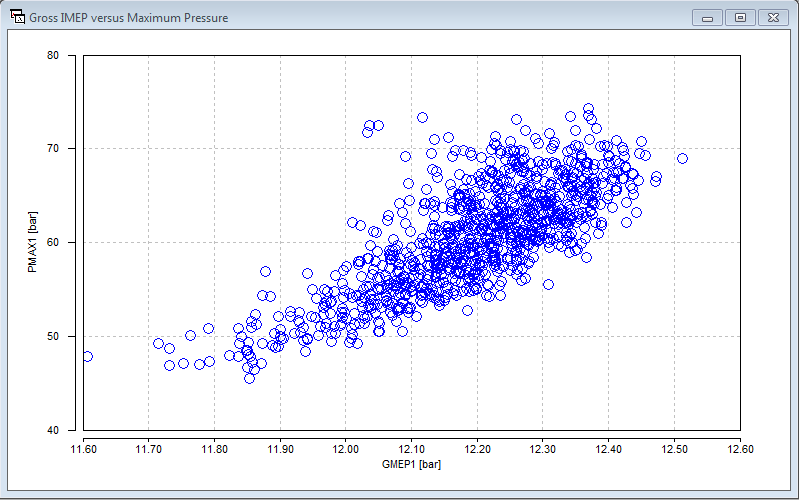Click the 12.60 x-axis tick label
The height and width of the screenshot is (500, 799).
(x=740, y=446)
